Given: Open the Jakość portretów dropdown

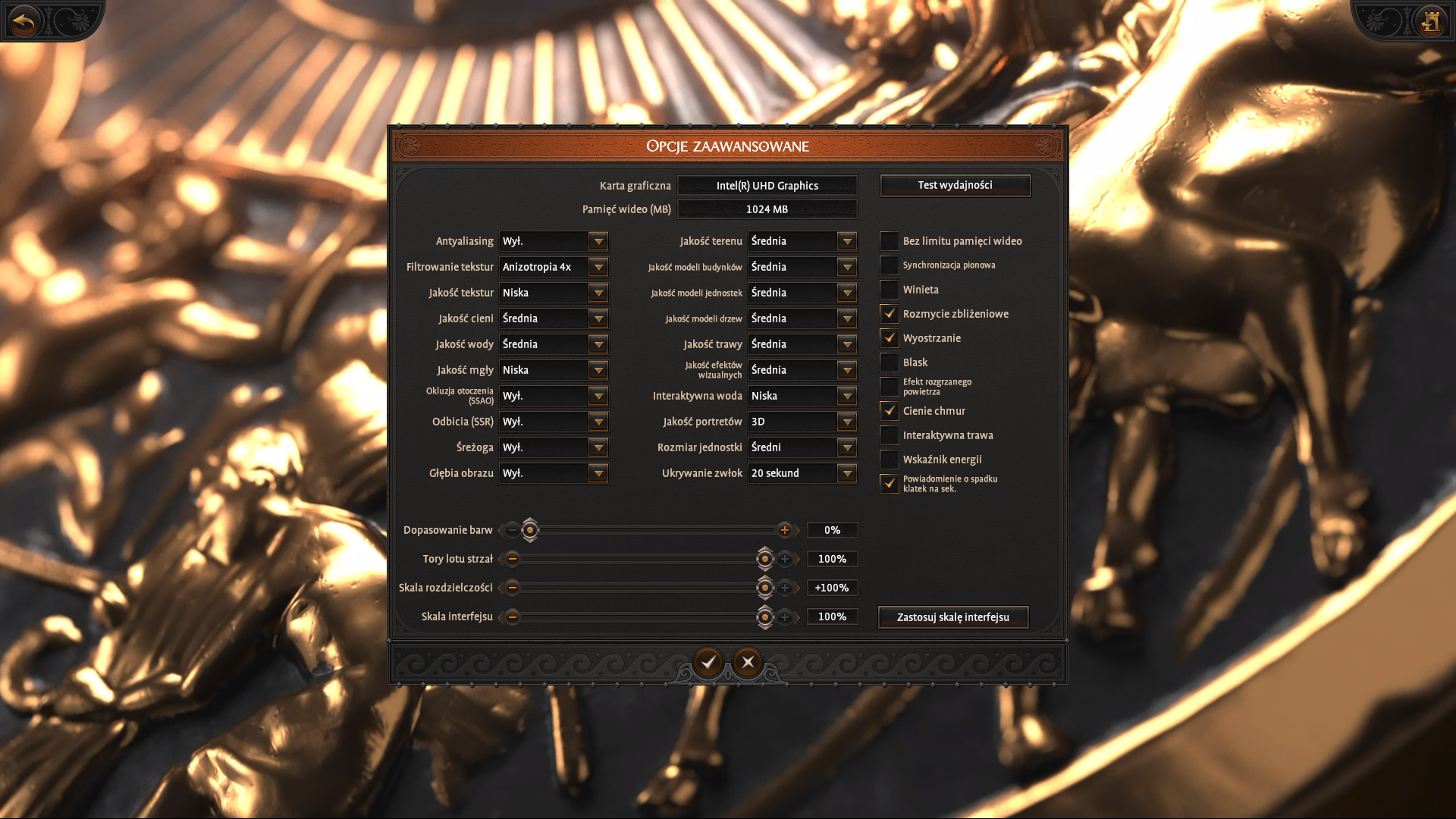Looking at the screenshot, I should tap(847, 422).
